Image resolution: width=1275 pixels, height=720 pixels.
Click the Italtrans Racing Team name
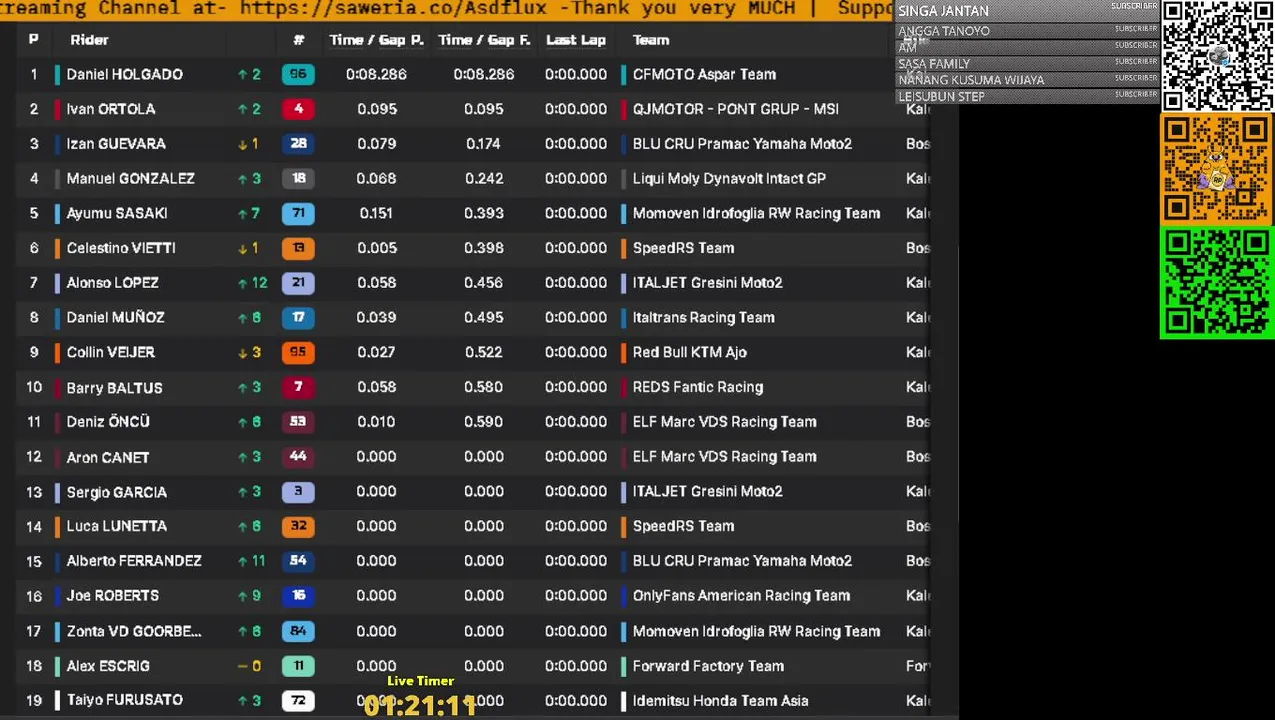703,317
